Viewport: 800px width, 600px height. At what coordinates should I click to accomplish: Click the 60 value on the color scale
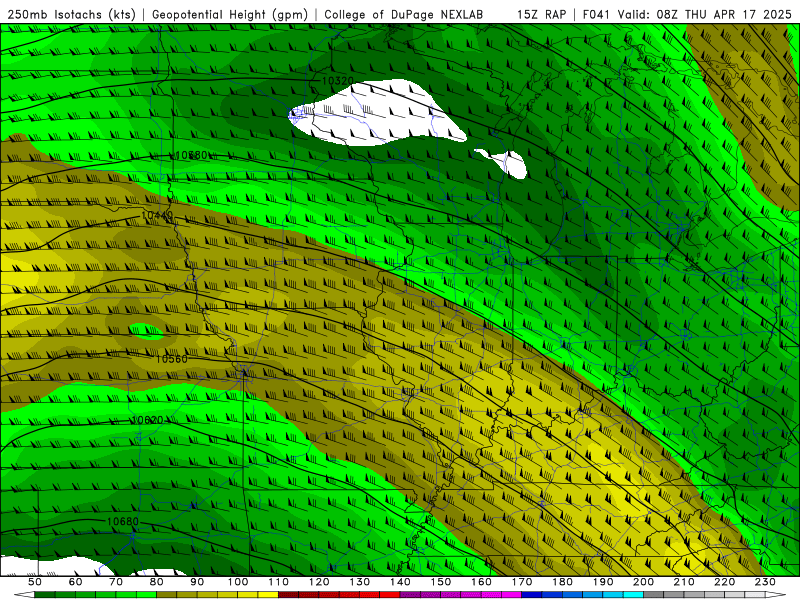point(75,582)
